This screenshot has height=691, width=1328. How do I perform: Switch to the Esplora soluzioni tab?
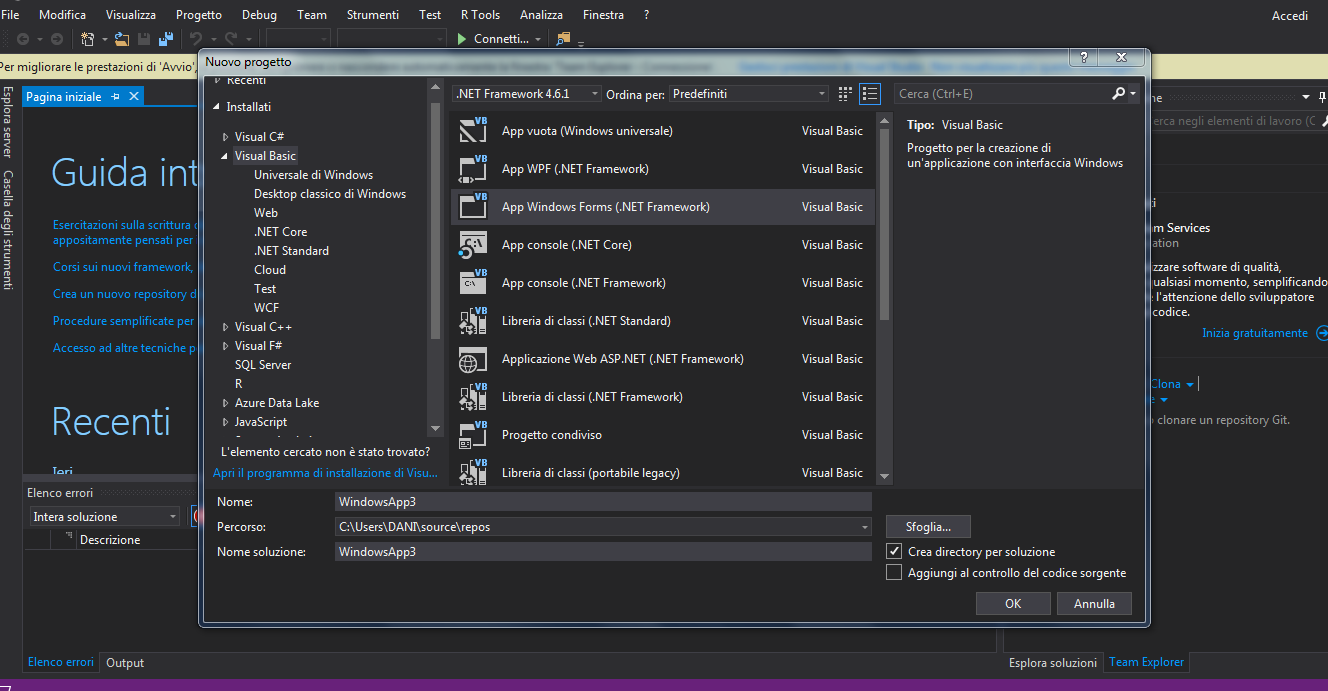pos(1053,662)
